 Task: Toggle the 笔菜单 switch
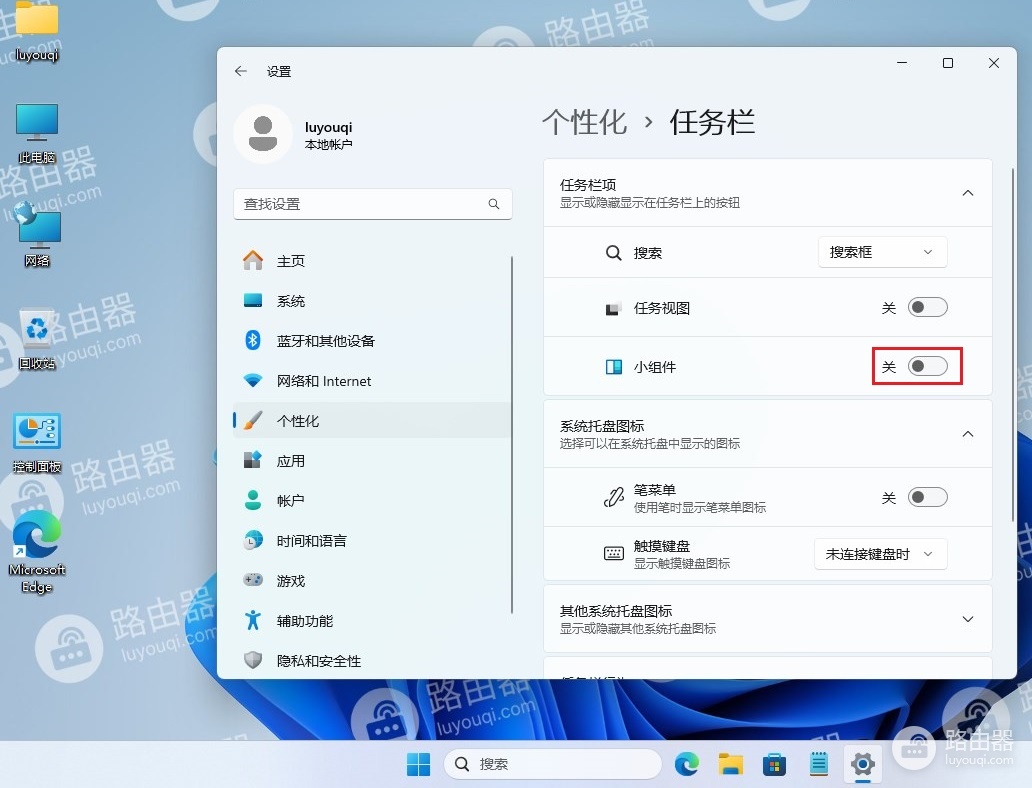[927, 497]
